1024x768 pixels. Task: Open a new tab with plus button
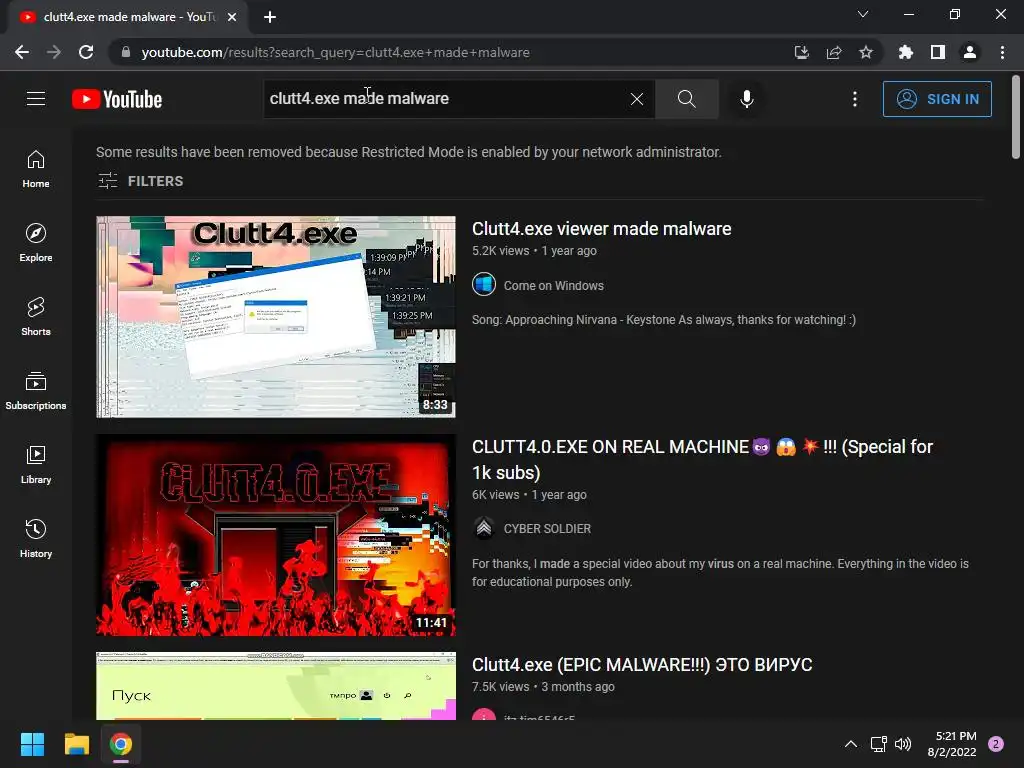[x=270, y=17]
